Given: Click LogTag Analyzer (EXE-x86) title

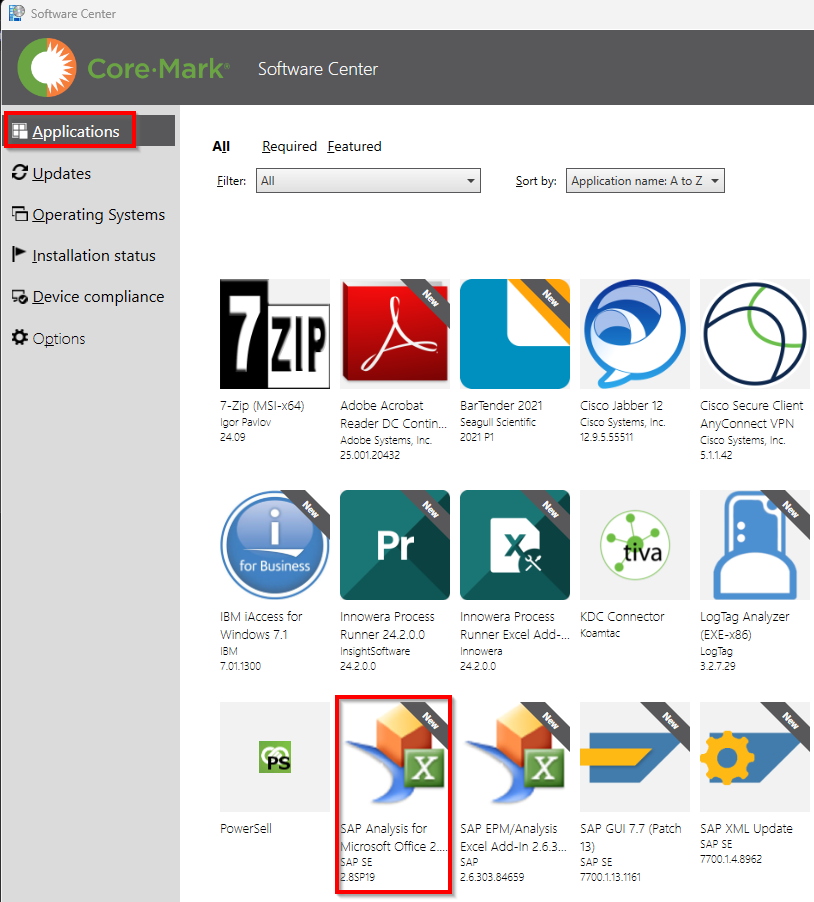Looking at the screenshot, I should click(x=744, y=625).
